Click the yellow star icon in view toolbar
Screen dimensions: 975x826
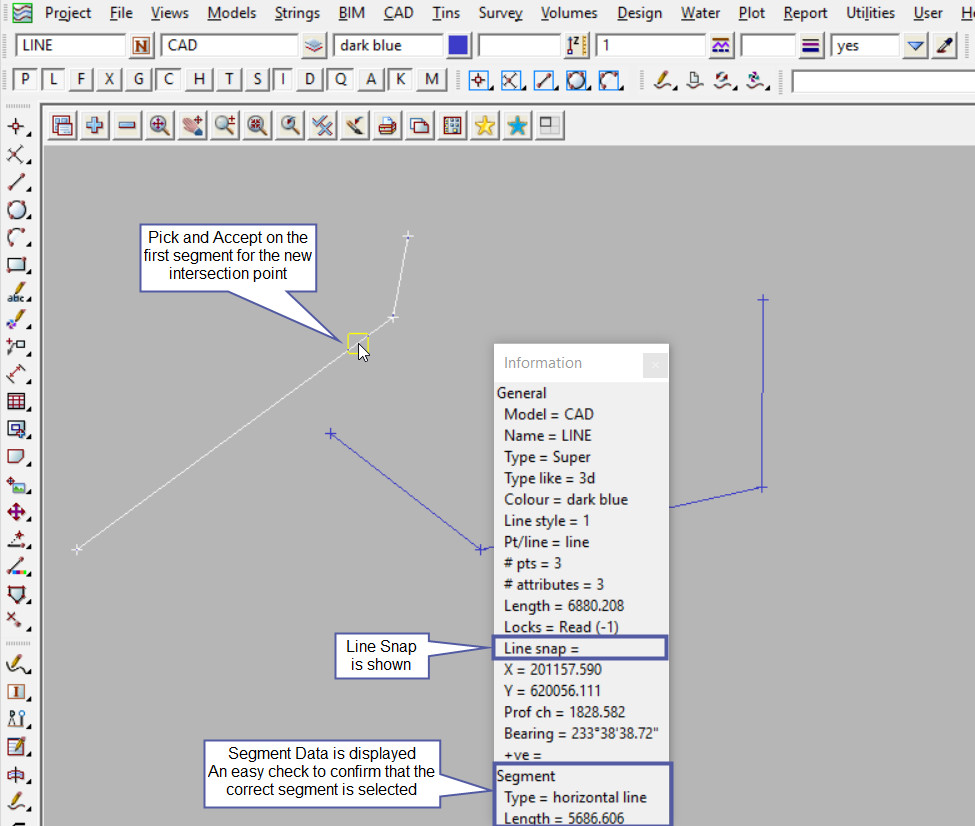click(485, 125)
